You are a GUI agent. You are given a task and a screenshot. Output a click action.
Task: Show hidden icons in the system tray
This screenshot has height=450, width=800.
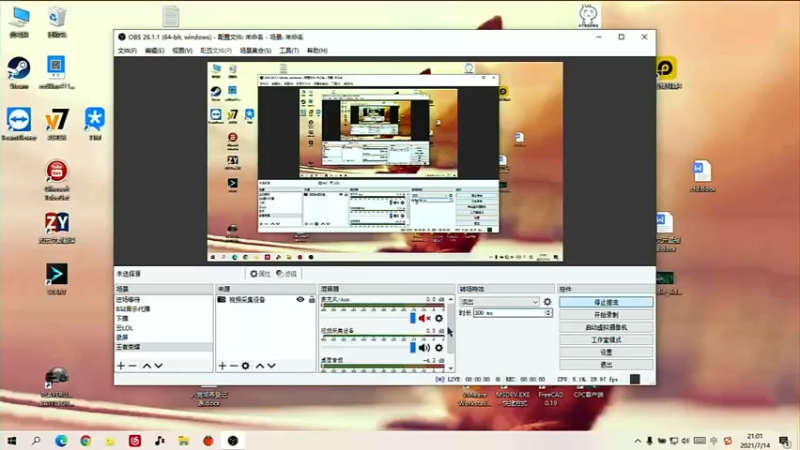(638, 441)
